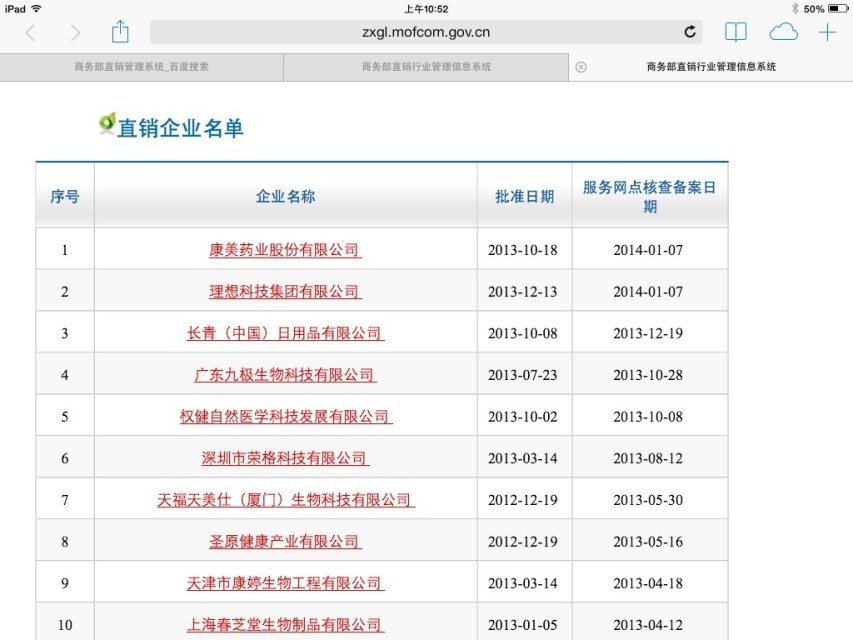This screenshot has height=640, width=853.
Task: Select approval date 2013-03-14 in row 6
Action: 523,458
